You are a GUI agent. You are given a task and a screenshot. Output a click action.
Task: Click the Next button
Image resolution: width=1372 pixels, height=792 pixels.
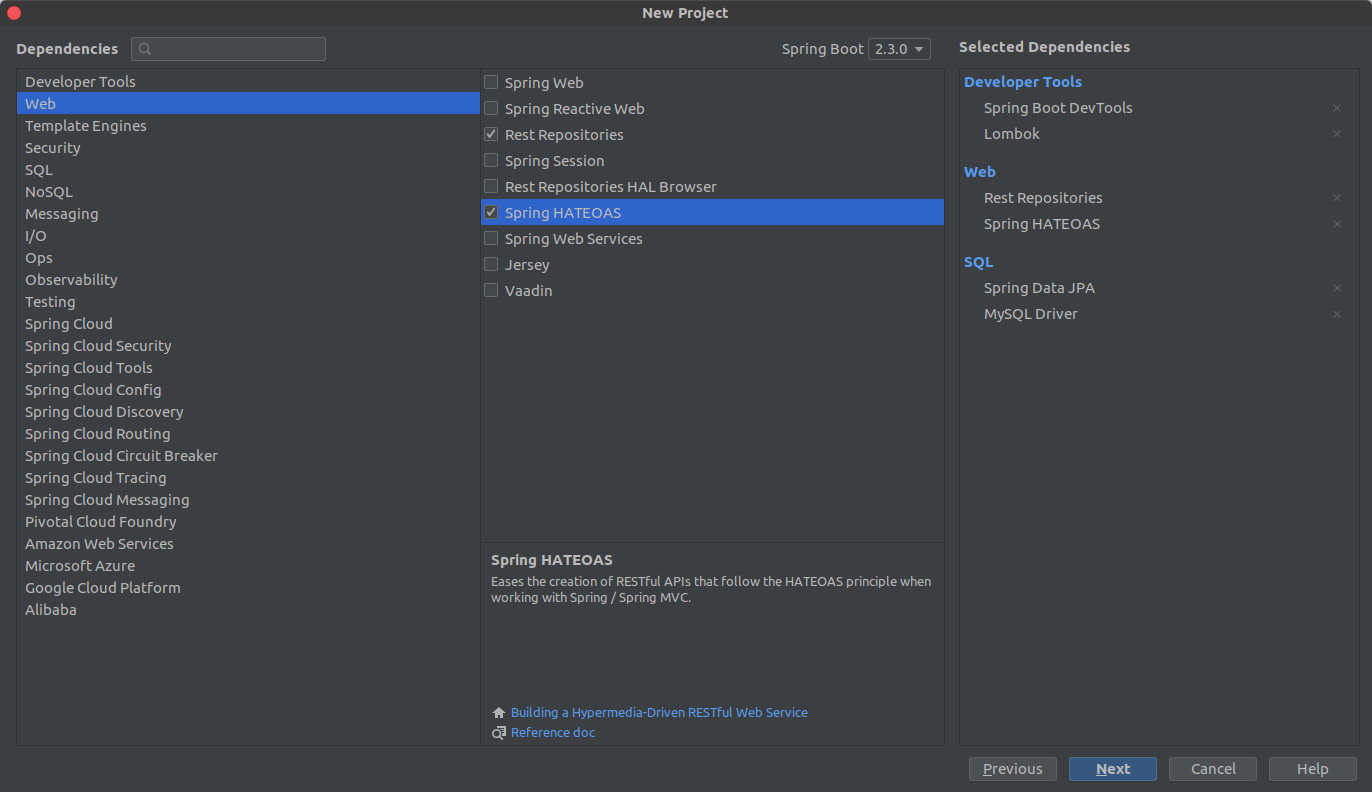point(1113,769)
